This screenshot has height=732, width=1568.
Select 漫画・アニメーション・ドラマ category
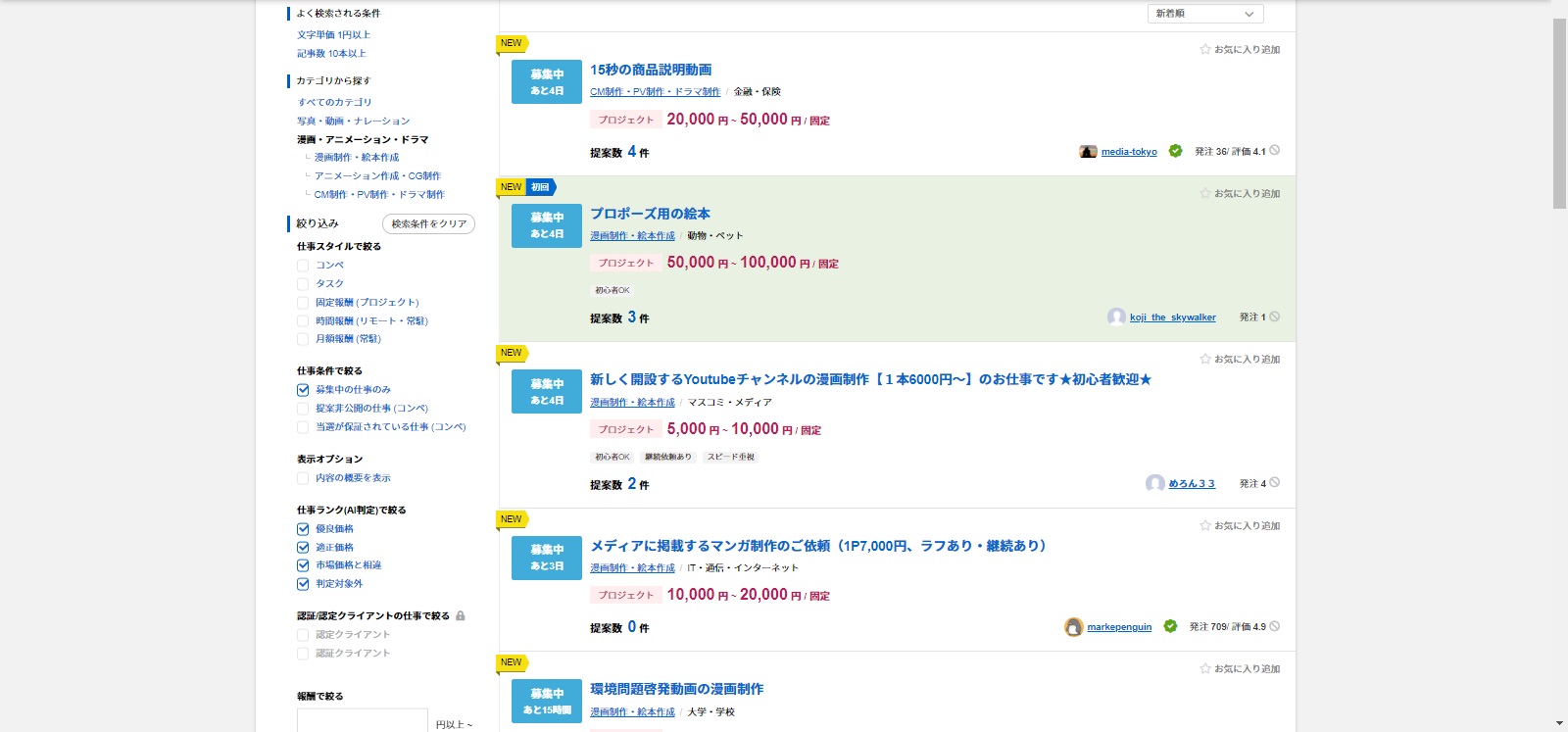point(363,139)
